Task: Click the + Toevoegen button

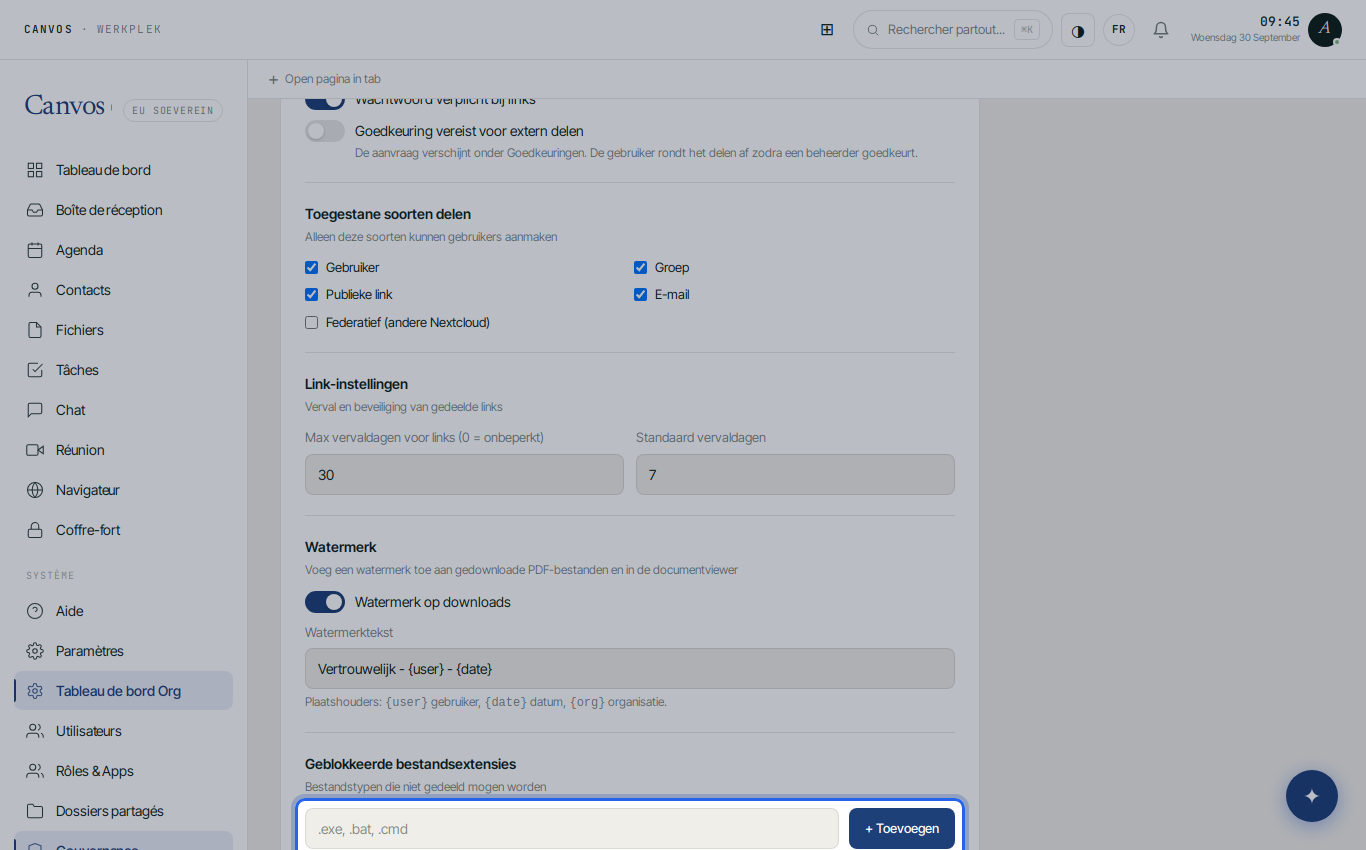Action: [x=902, y=828]
